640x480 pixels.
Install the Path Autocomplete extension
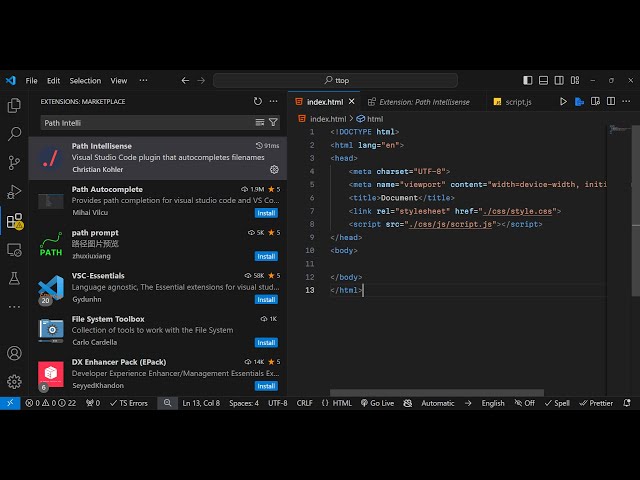(266, 213)
